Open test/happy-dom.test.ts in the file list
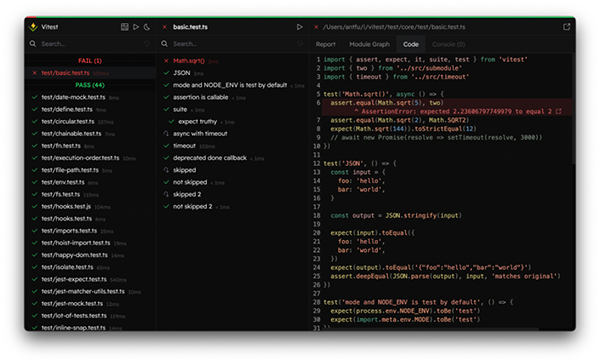Screen dimensions: 600x363 tap(90, 255)
